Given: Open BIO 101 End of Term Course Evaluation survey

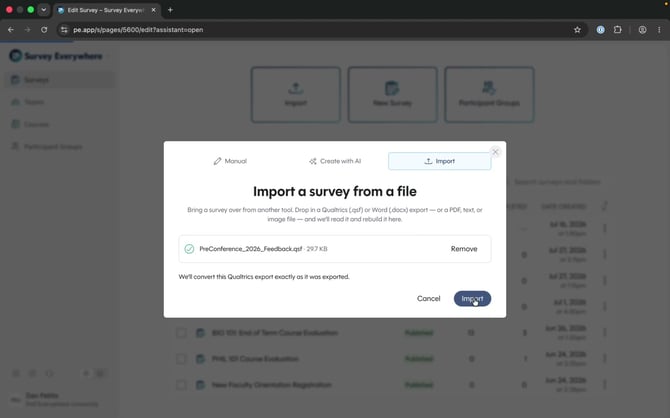Looking at the screenshot, I should tap(275, 333).
